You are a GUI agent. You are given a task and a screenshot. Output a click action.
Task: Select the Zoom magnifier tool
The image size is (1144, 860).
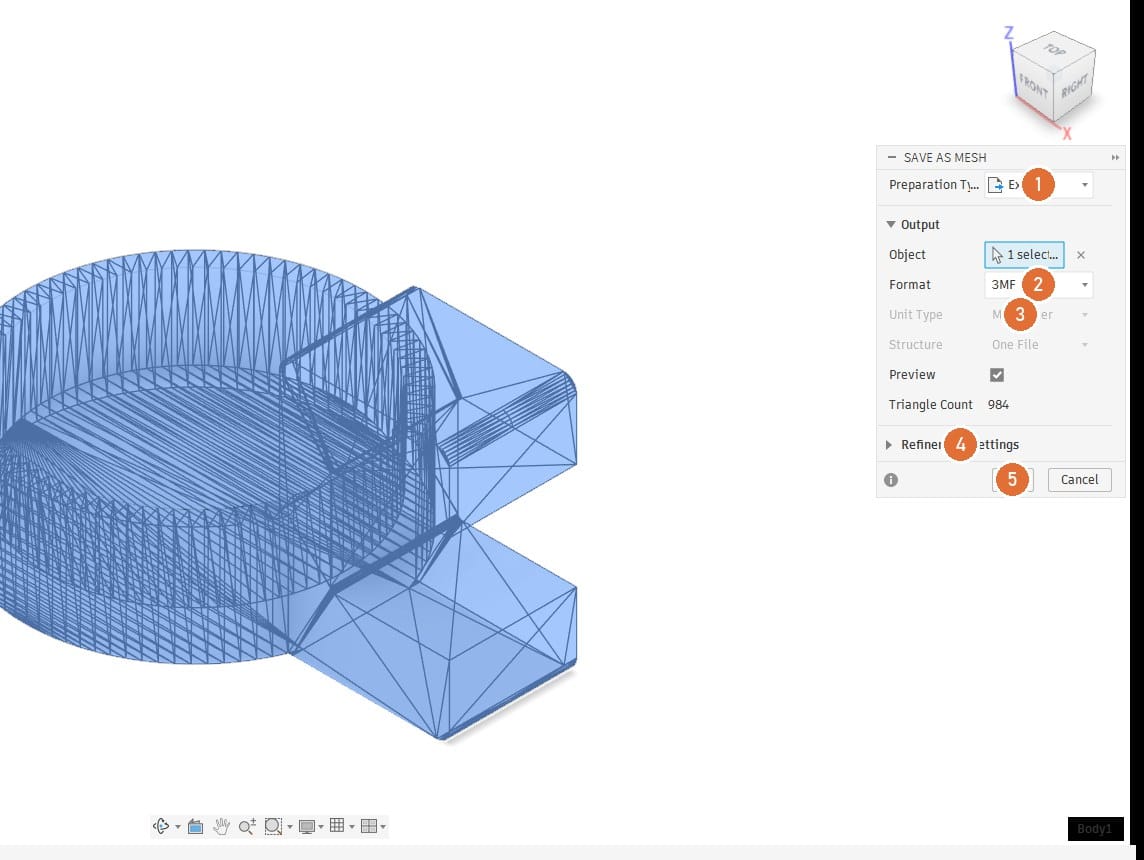247,826
